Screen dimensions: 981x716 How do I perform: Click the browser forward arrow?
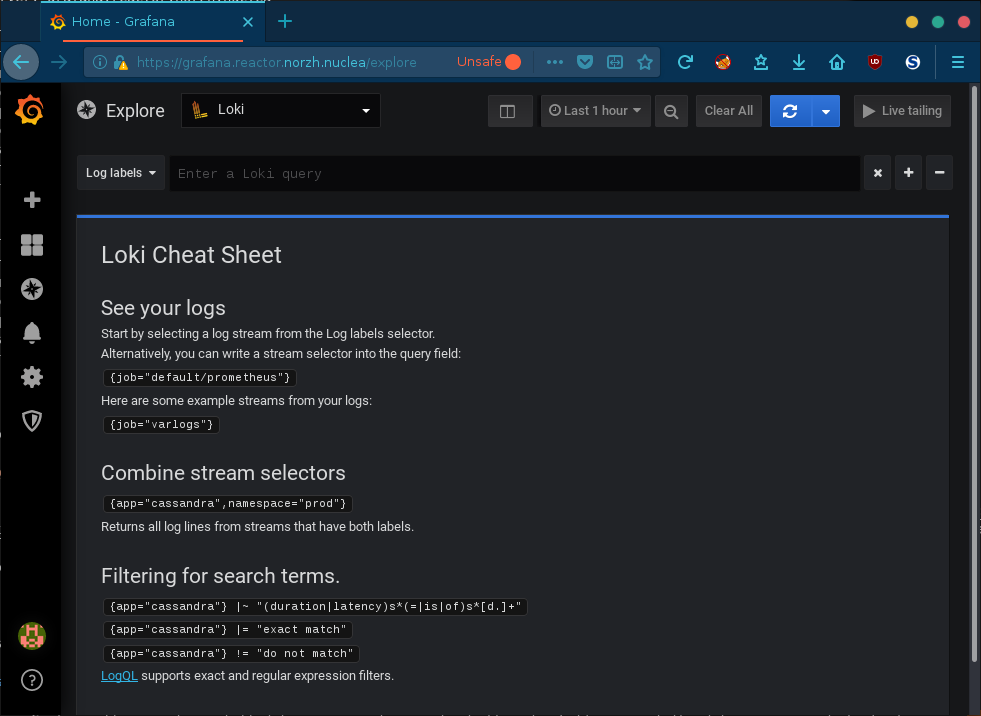[59, 62]
